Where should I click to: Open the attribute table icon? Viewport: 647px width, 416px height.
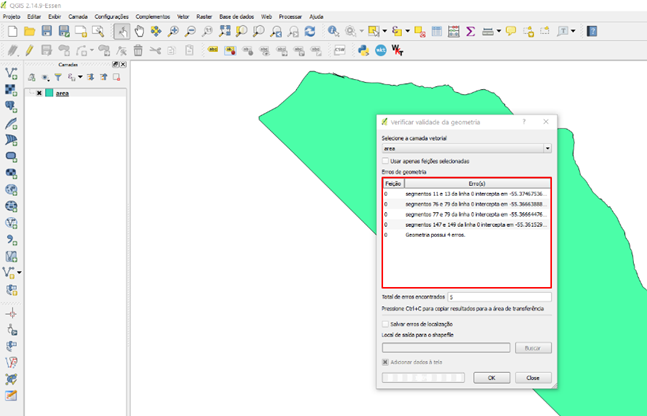[x=437, y=31]
